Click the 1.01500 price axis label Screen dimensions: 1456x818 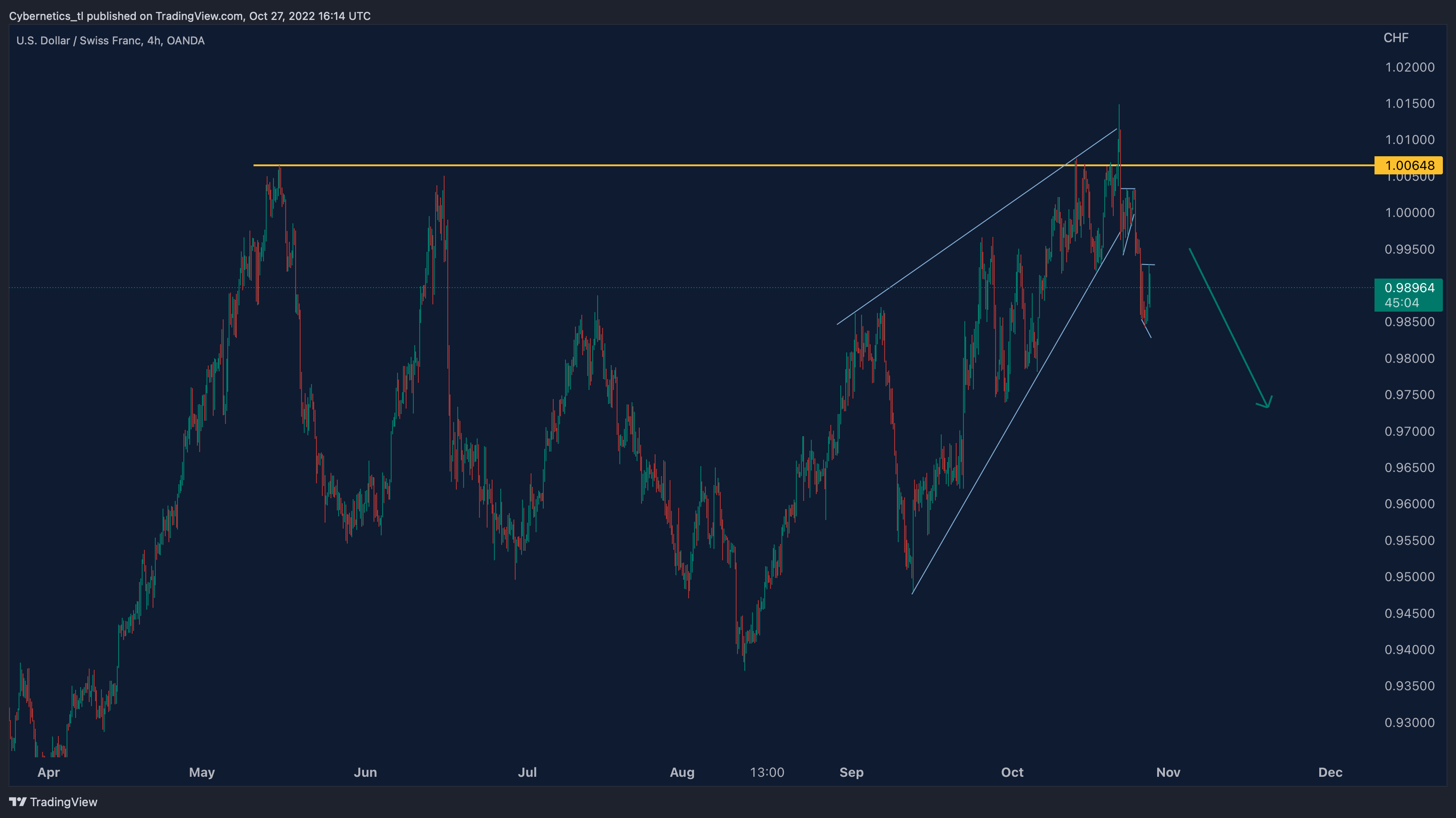tap(1410, 103)
